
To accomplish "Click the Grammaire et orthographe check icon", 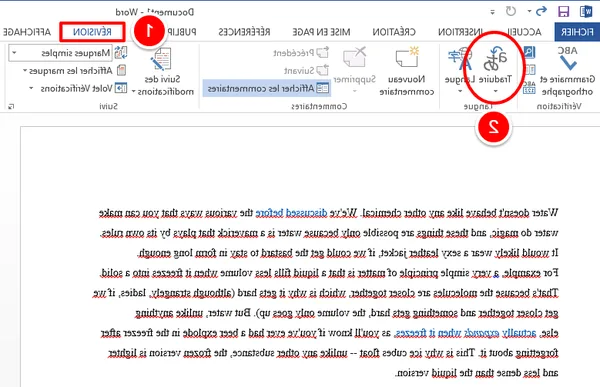I will [568, 59].
